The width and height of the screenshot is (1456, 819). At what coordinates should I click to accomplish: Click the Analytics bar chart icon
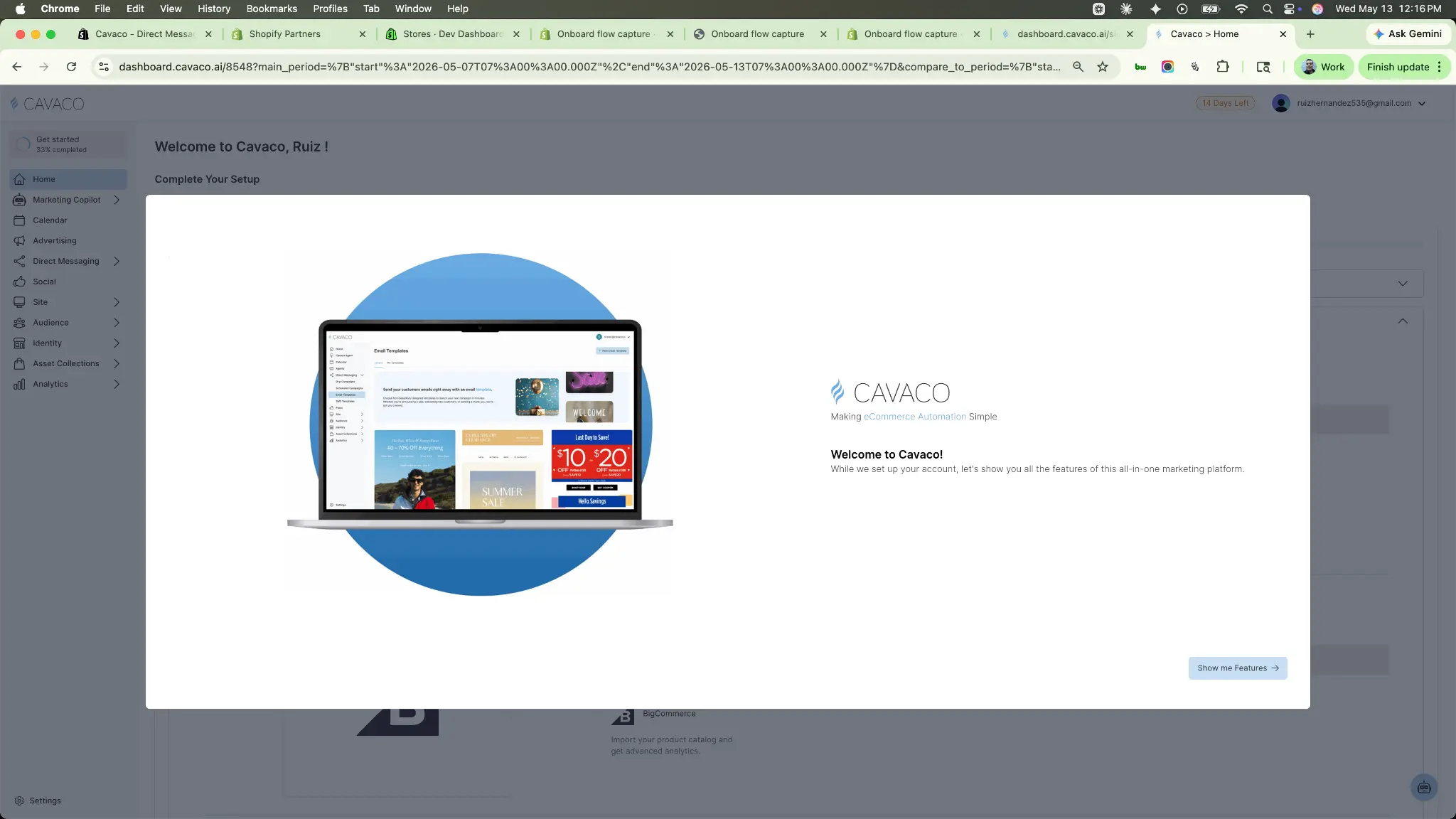(x=19, y=384)
